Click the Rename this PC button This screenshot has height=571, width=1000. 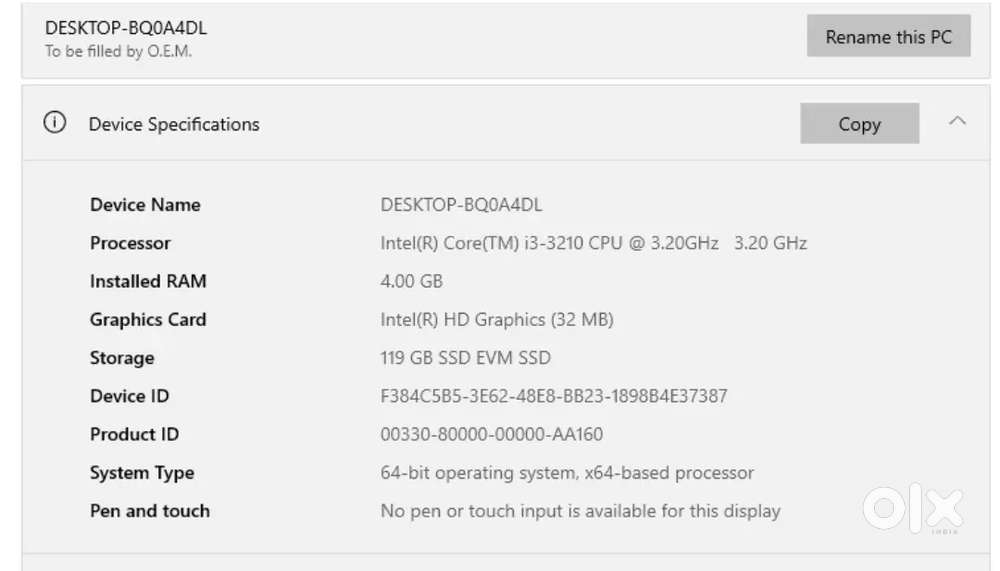tap(888, 36)
